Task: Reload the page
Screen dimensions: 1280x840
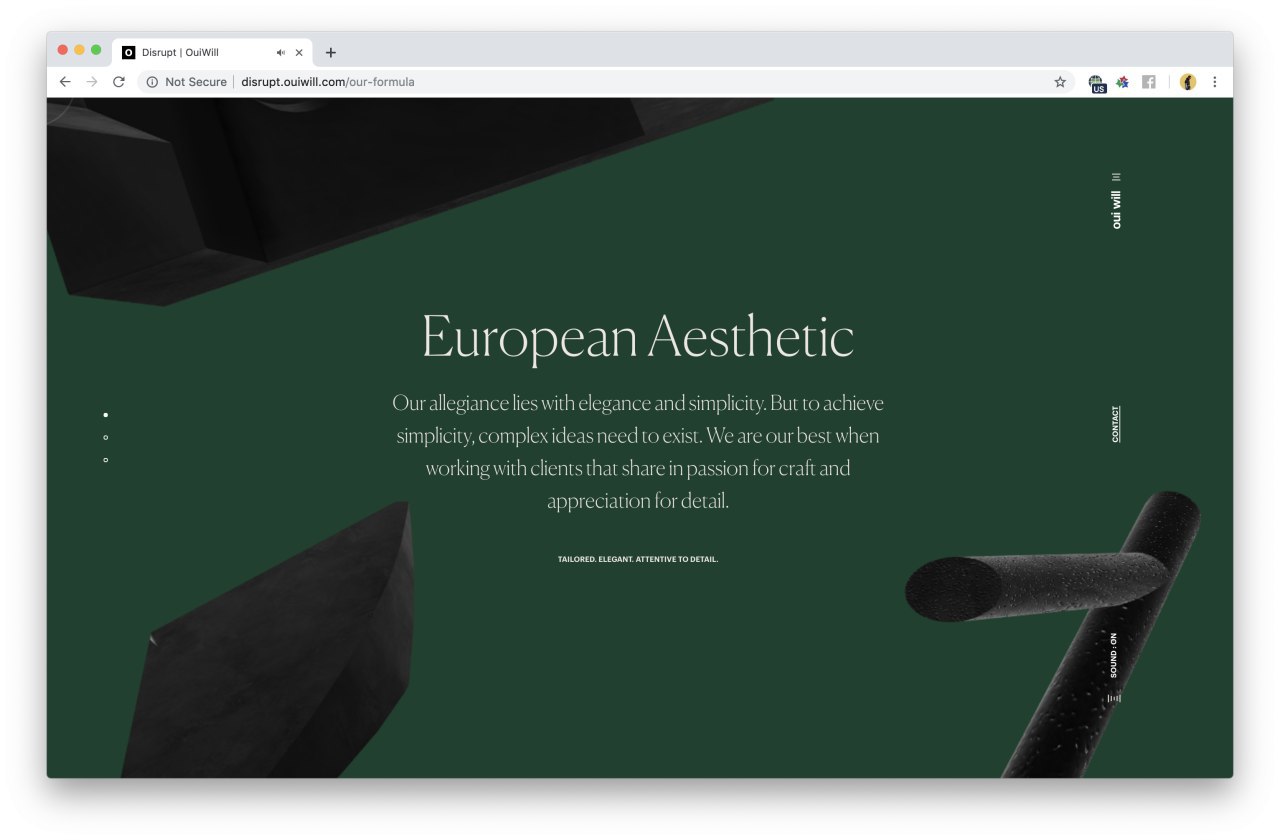Action: pos(119,82)
